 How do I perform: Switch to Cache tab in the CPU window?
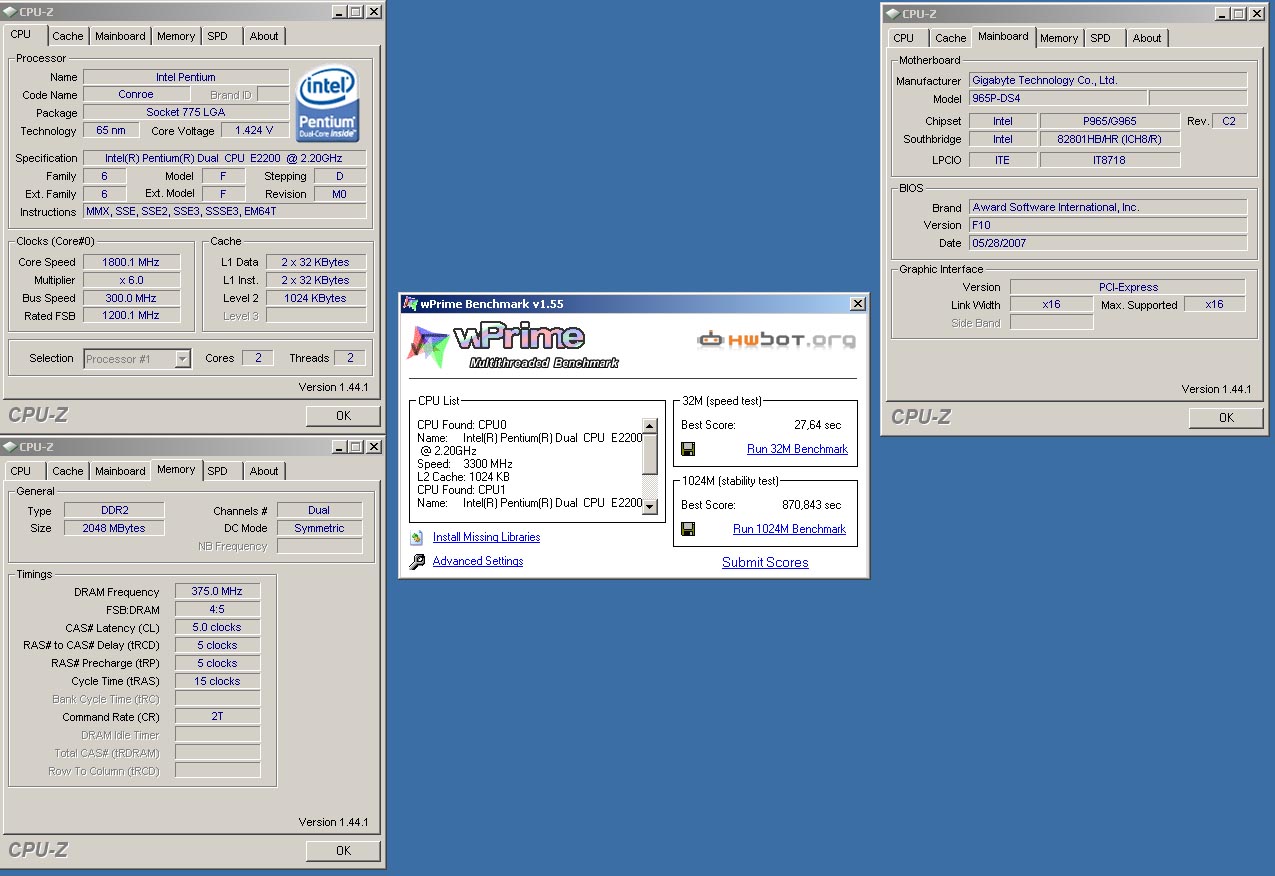(x=68, y=36)
